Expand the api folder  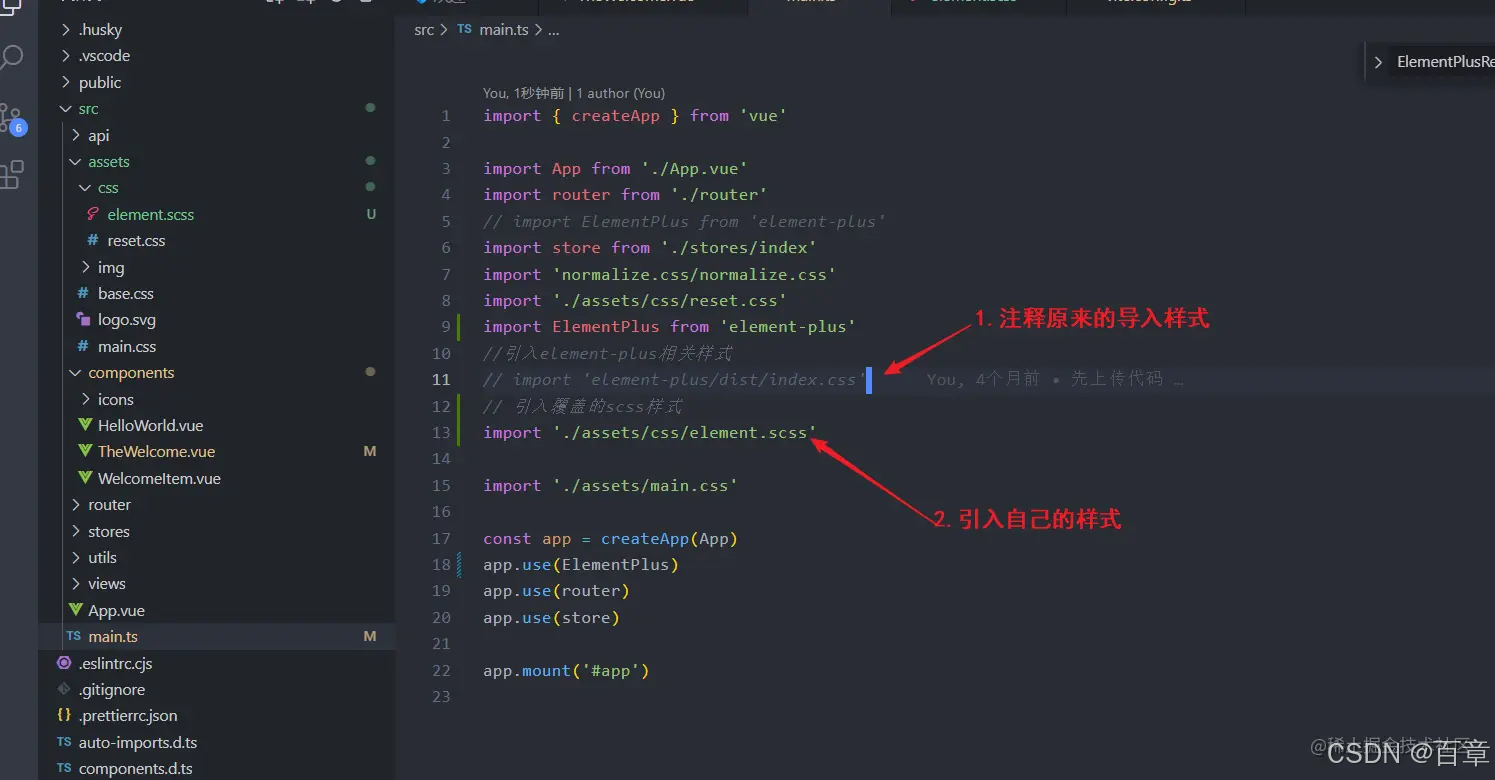pos(76,136)
